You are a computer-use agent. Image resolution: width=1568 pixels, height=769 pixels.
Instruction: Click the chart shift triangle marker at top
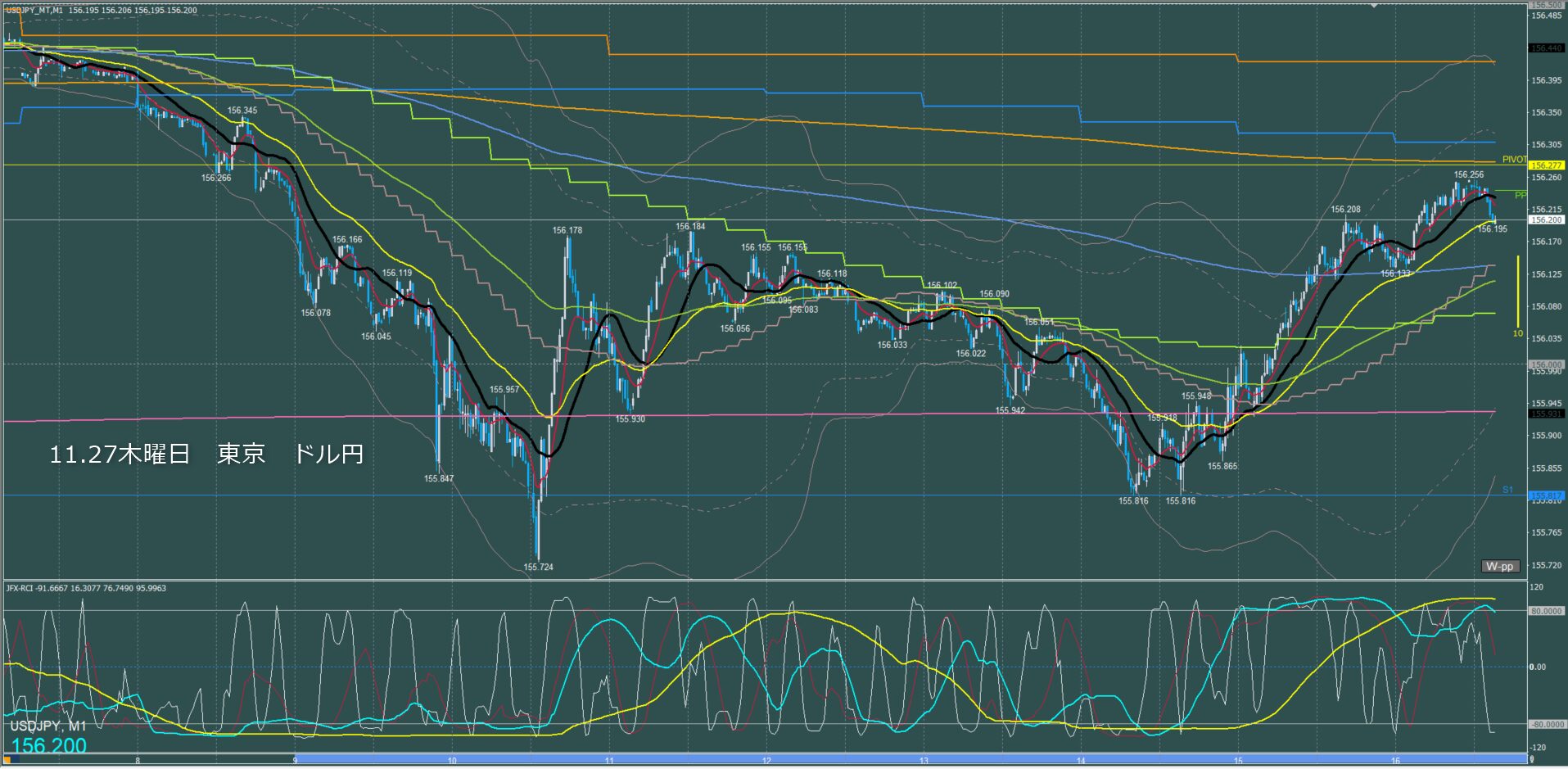(1375, 5)
